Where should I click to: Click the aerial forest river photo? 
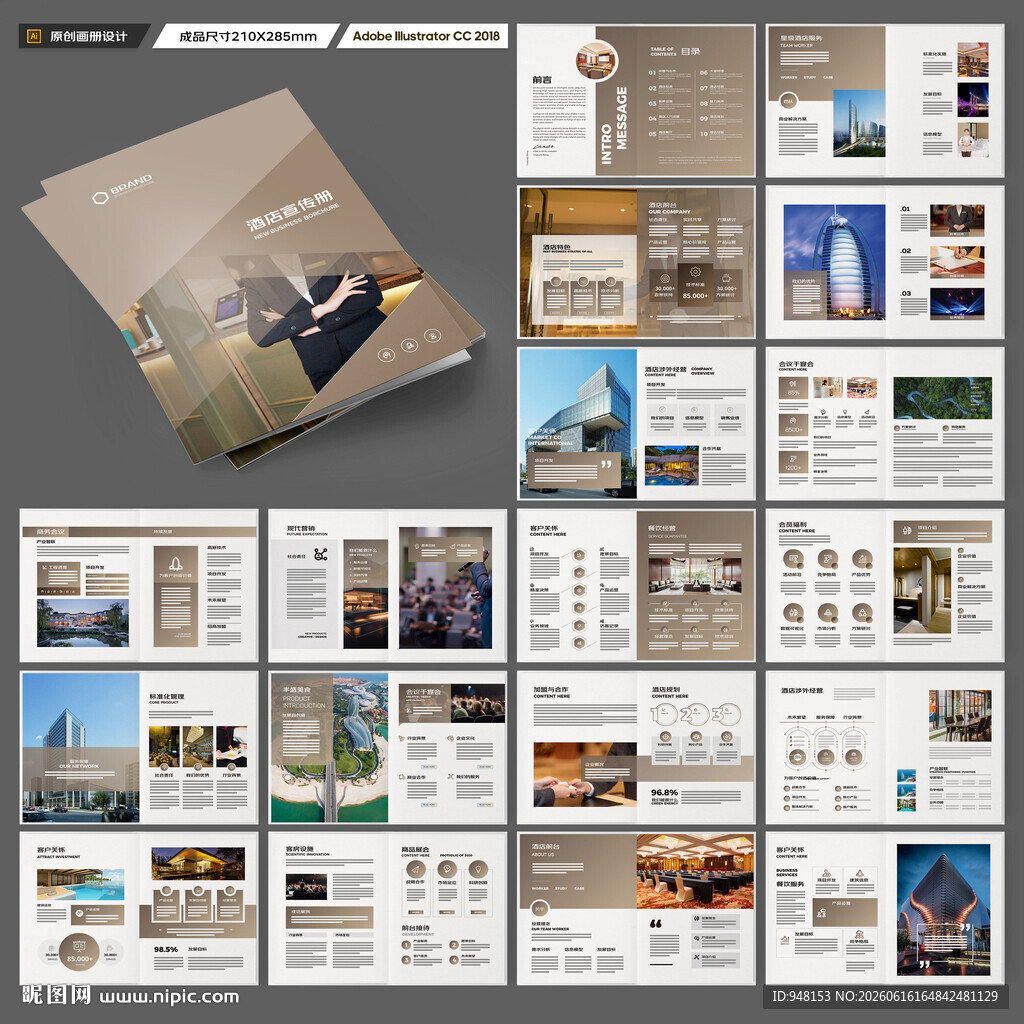942,398
